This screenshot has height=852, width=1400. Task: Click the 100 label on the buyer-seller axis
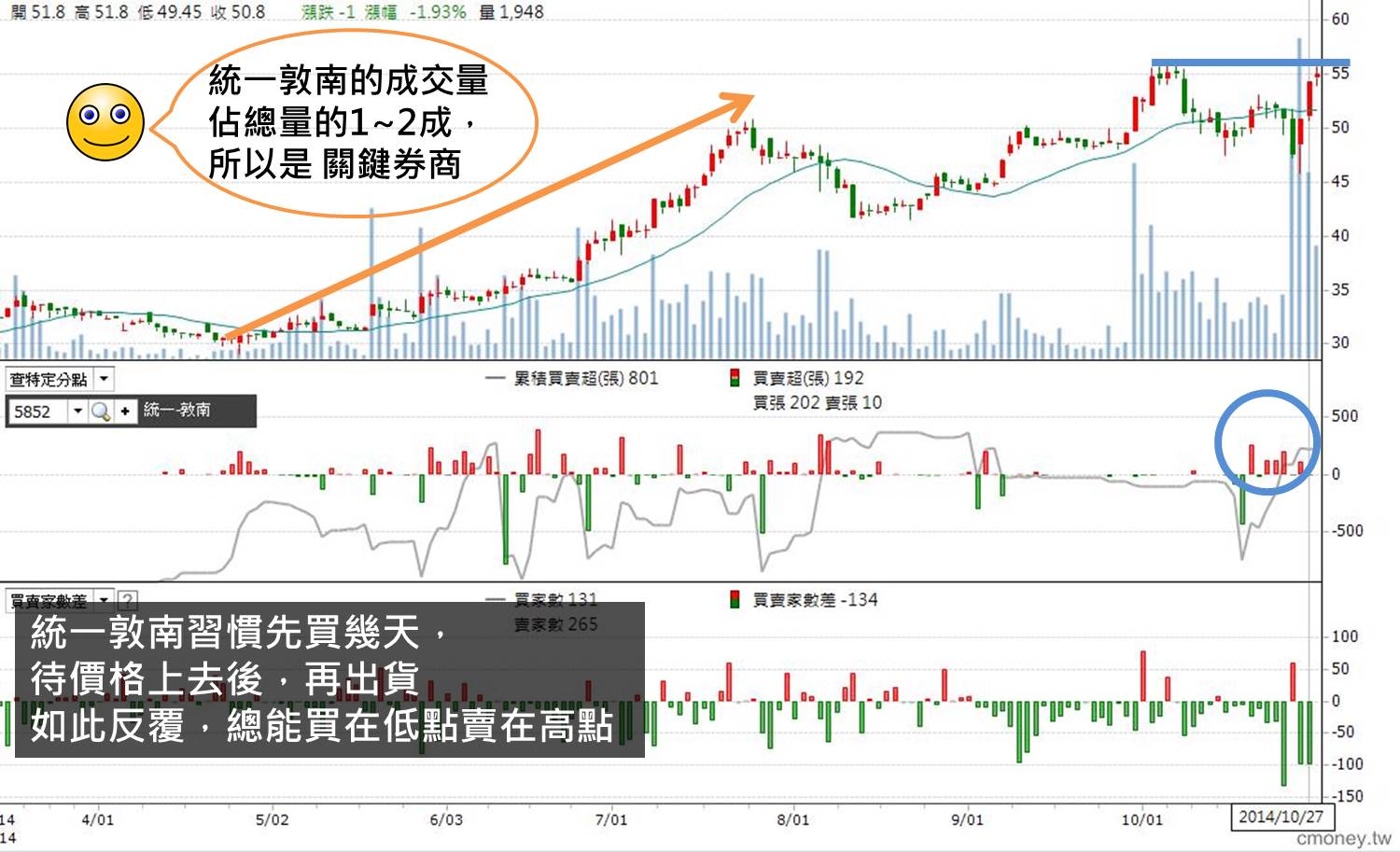click(x=1344, y=636)
